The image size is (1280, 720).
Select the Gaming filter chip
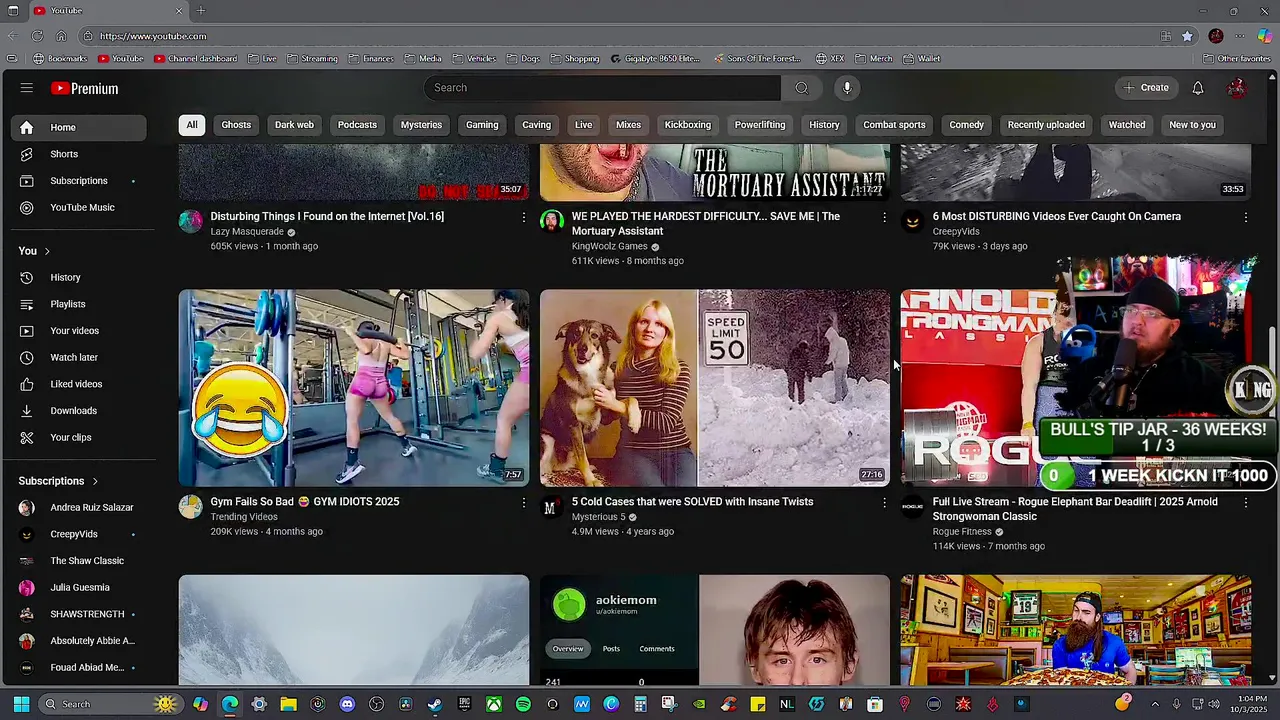click(x=482, y=125)
